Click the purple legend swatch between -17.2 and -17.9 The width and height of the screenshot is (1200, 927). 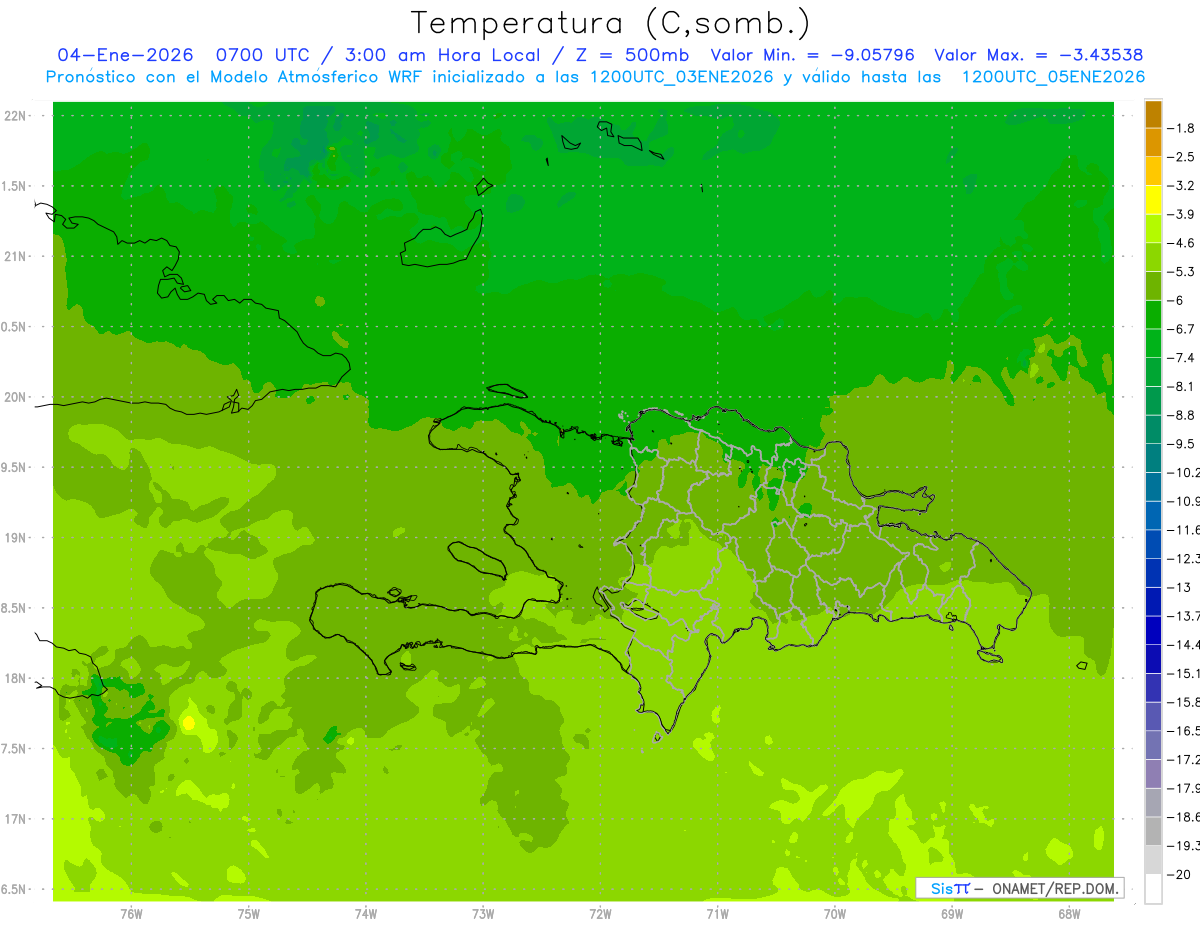click(x=1153, y=773)
